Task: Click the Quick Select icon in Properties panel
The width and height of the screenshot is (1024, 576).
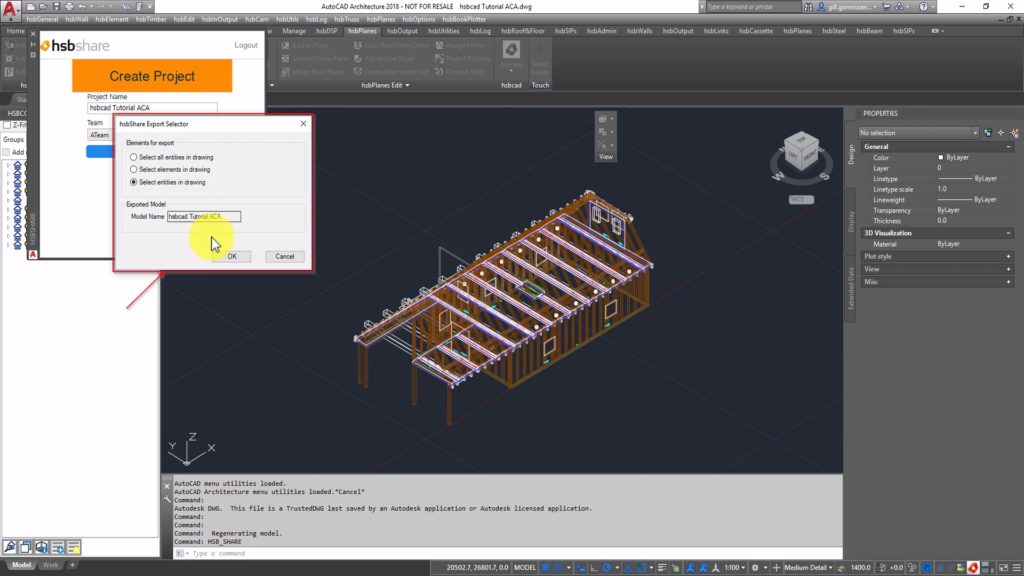Action: (x=1015, y=133)
